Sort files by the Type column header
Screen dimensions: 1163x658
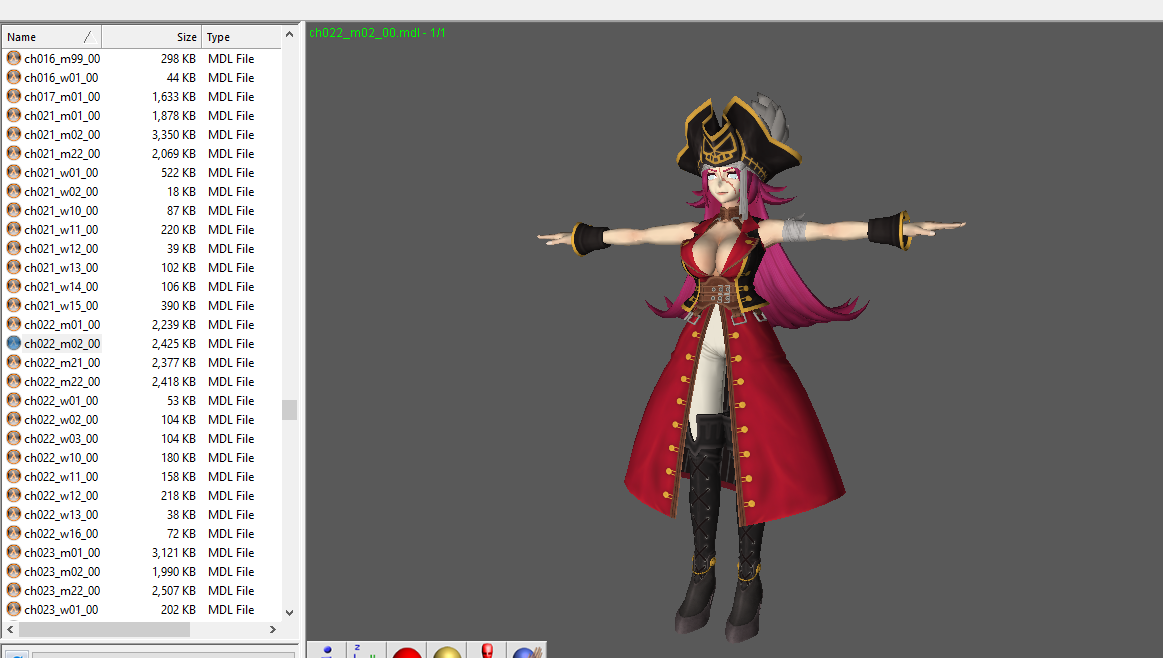[x=241, y=37]
